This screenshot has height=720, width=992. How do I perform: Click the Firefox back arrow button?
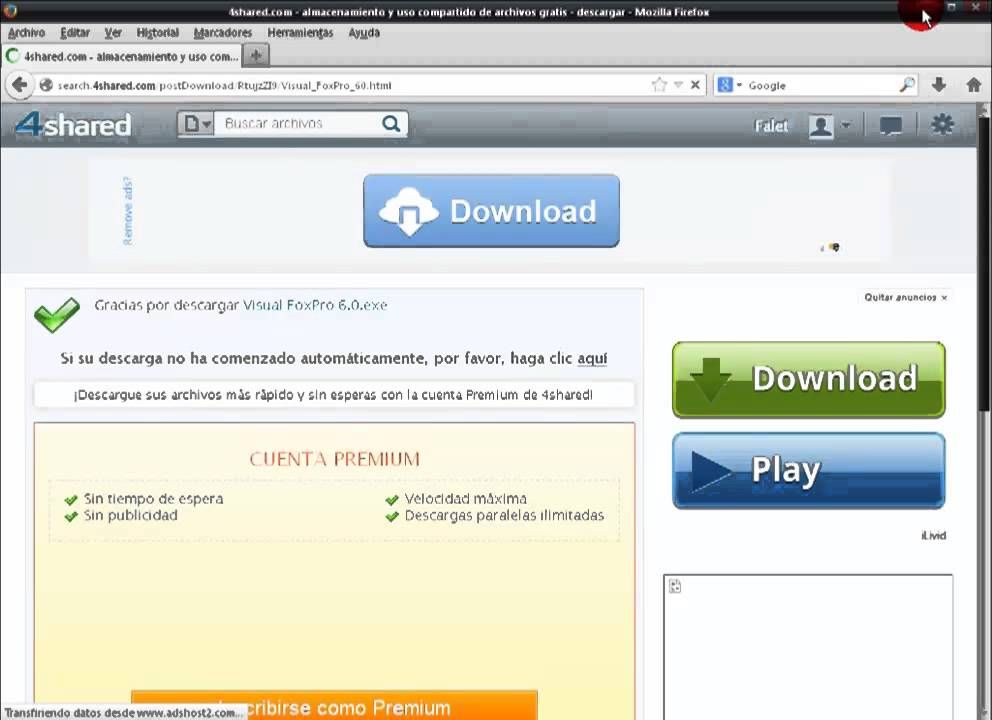pos(20,85)
